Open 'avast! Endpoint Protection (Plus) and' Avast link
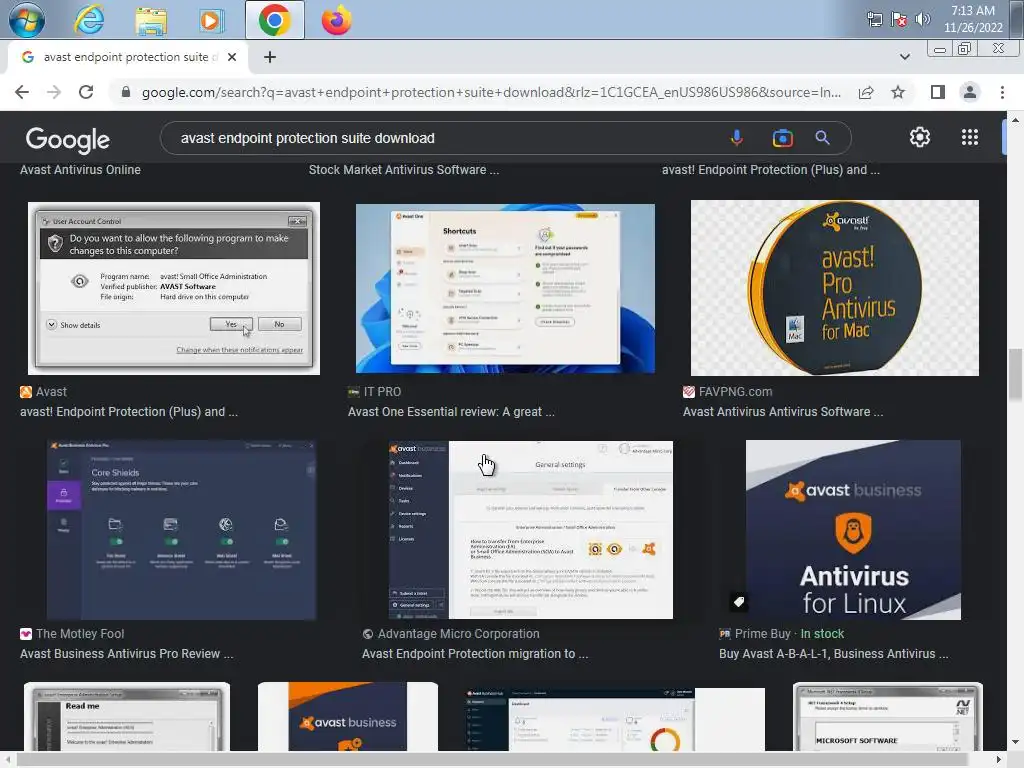Image resolution: width=1024 pixels, height=768 pixels. [129, 411]
